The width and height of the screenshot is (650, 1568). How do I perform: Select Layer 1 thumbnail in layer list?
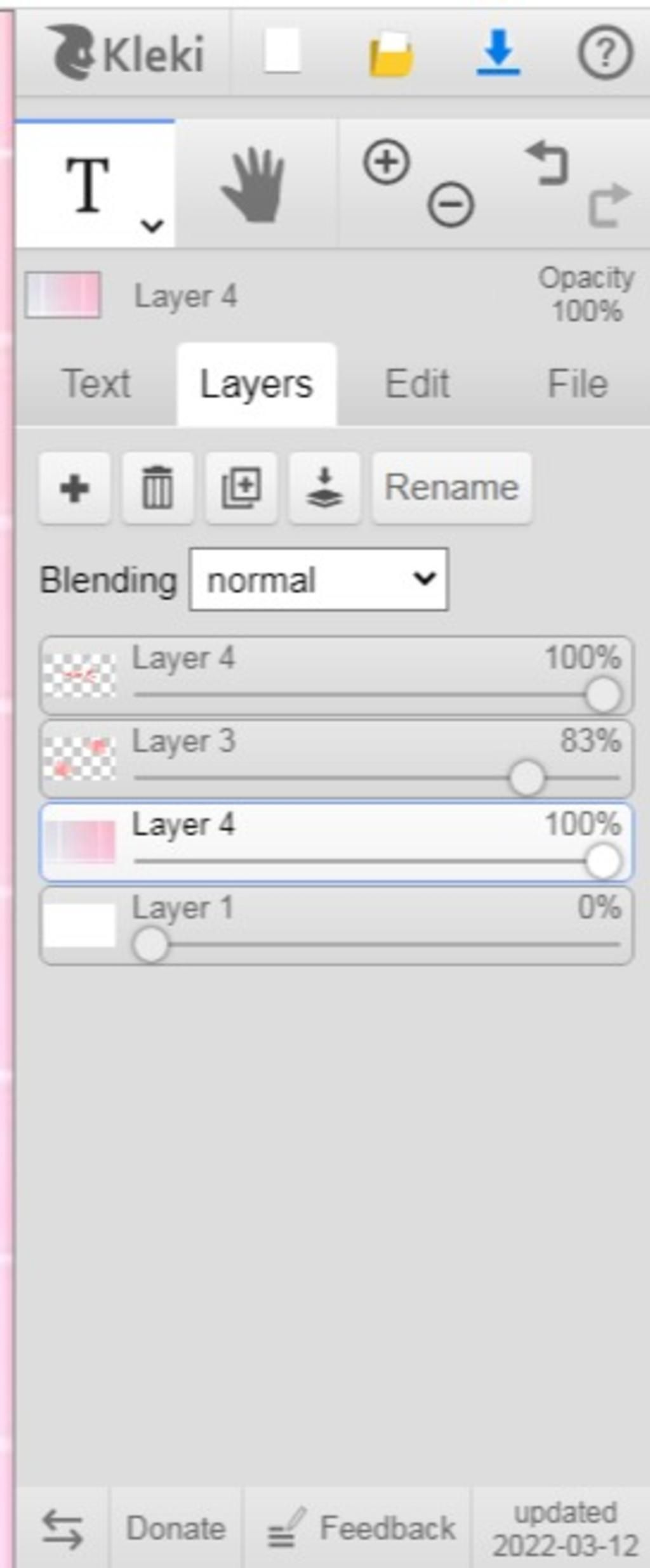(79, 925)
